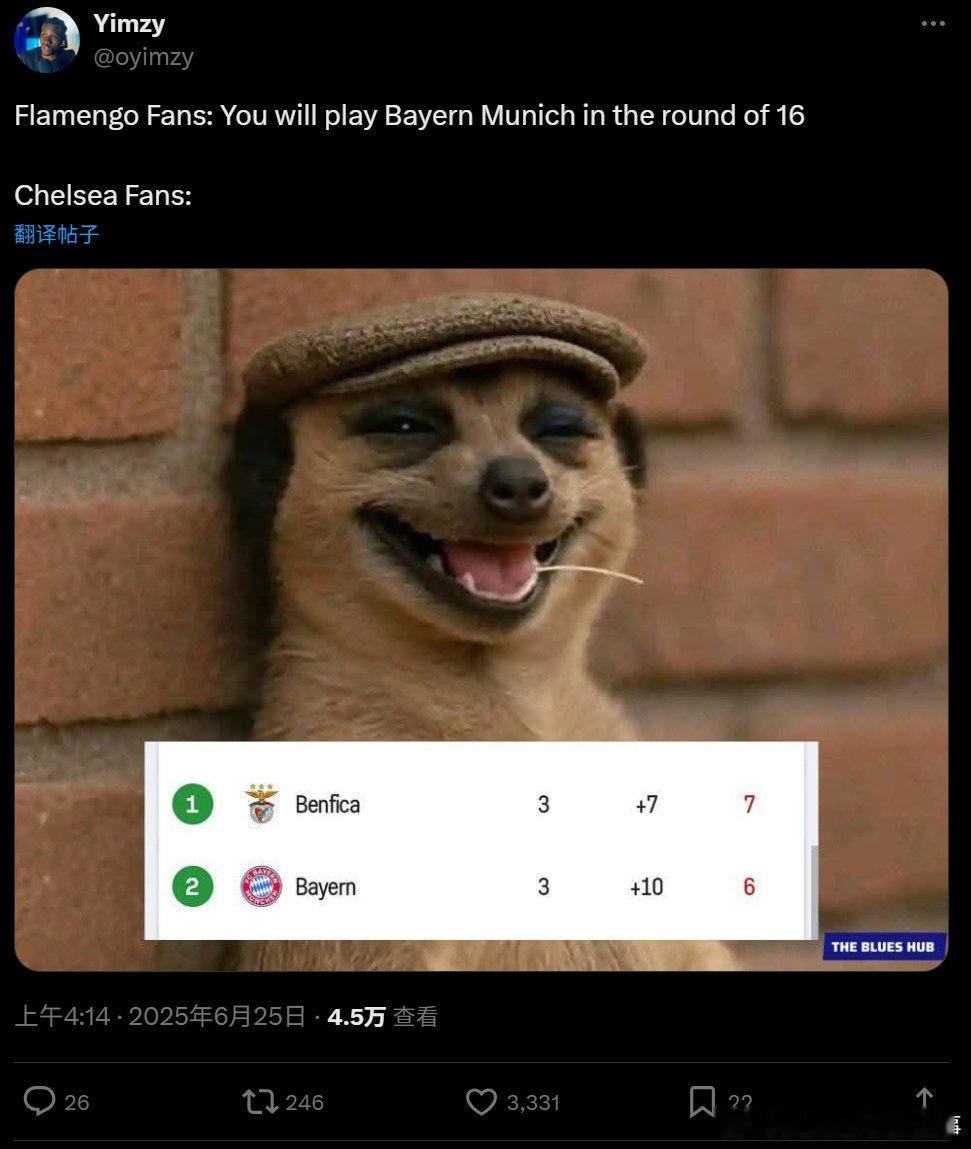Click the translate post link

click(x=56, y=234)
